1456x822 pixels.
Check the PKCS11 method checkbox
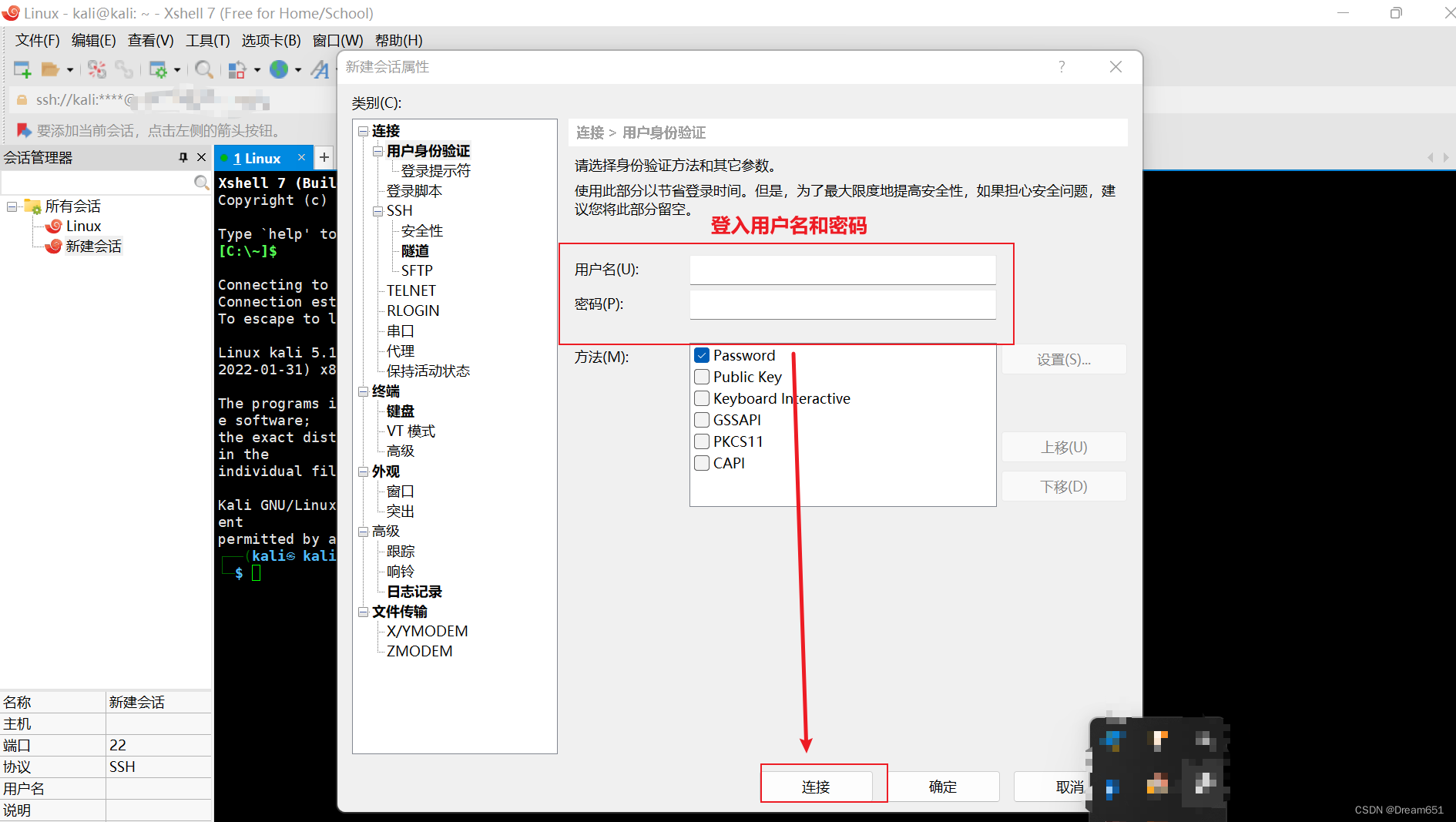pos(702,441)
